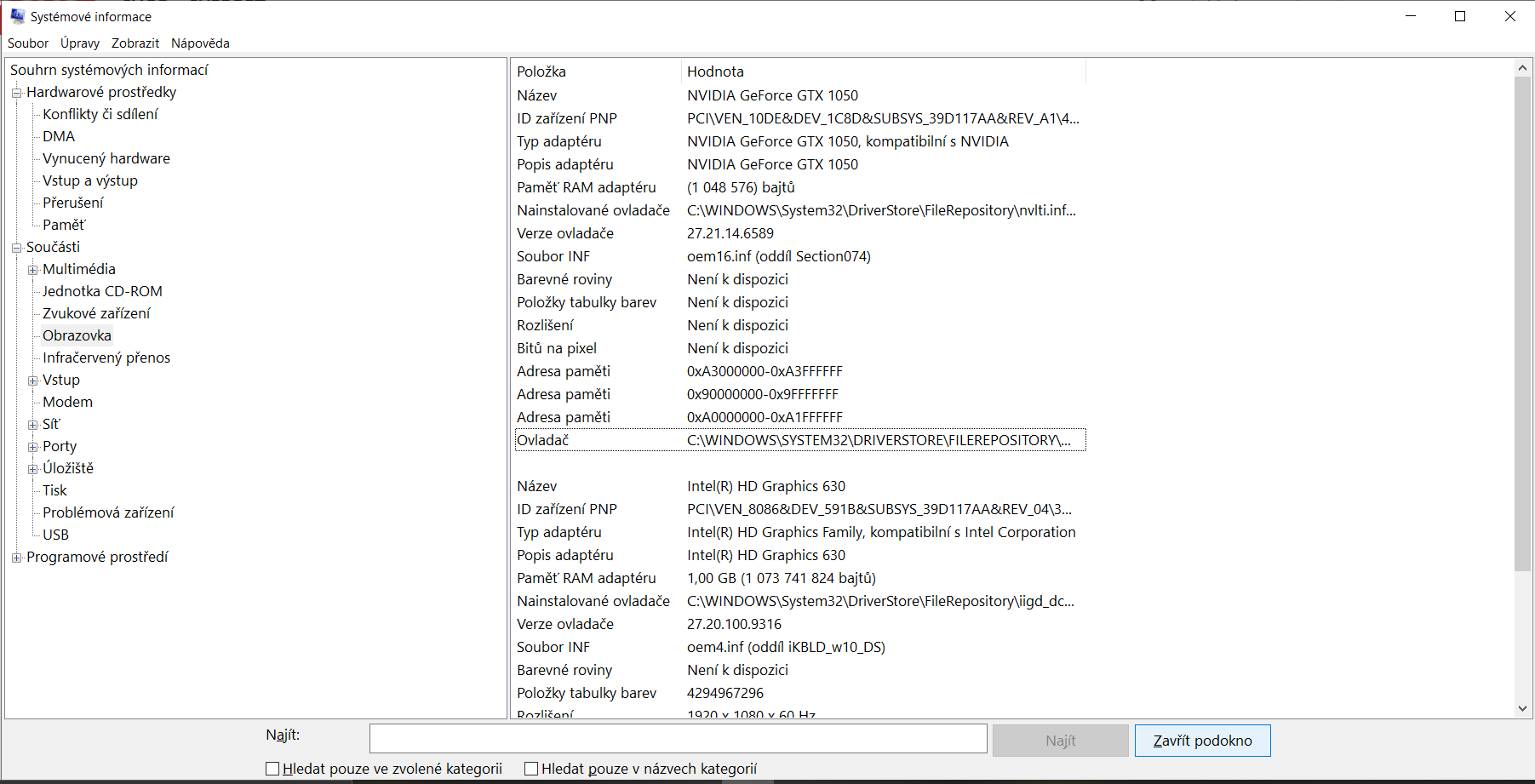Select Zvukové zařízení tree item
This screenshot has width=1535, height=784.
click(x=96, y=313)
